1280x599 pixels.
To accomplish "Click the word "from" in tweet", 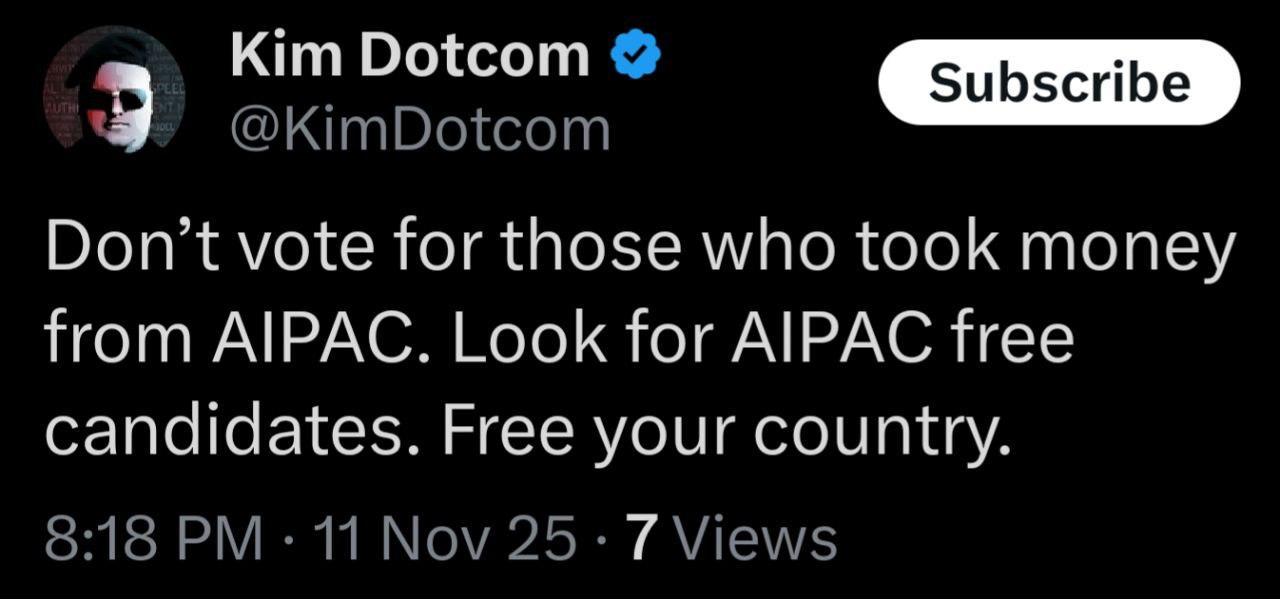I will point(116,341).
